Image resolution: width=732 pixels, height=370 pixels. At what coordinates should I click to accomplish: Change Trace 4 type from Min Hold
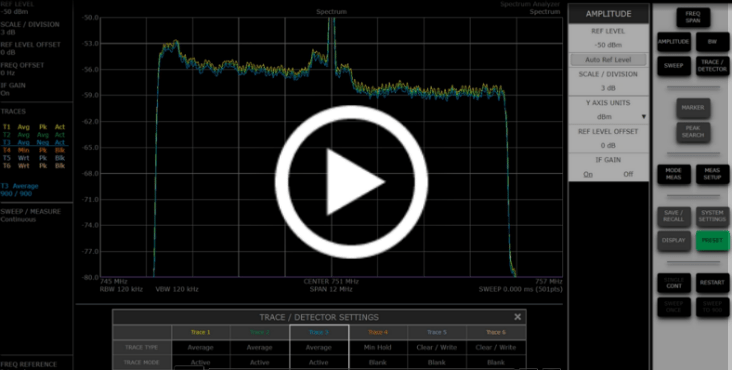378,348
